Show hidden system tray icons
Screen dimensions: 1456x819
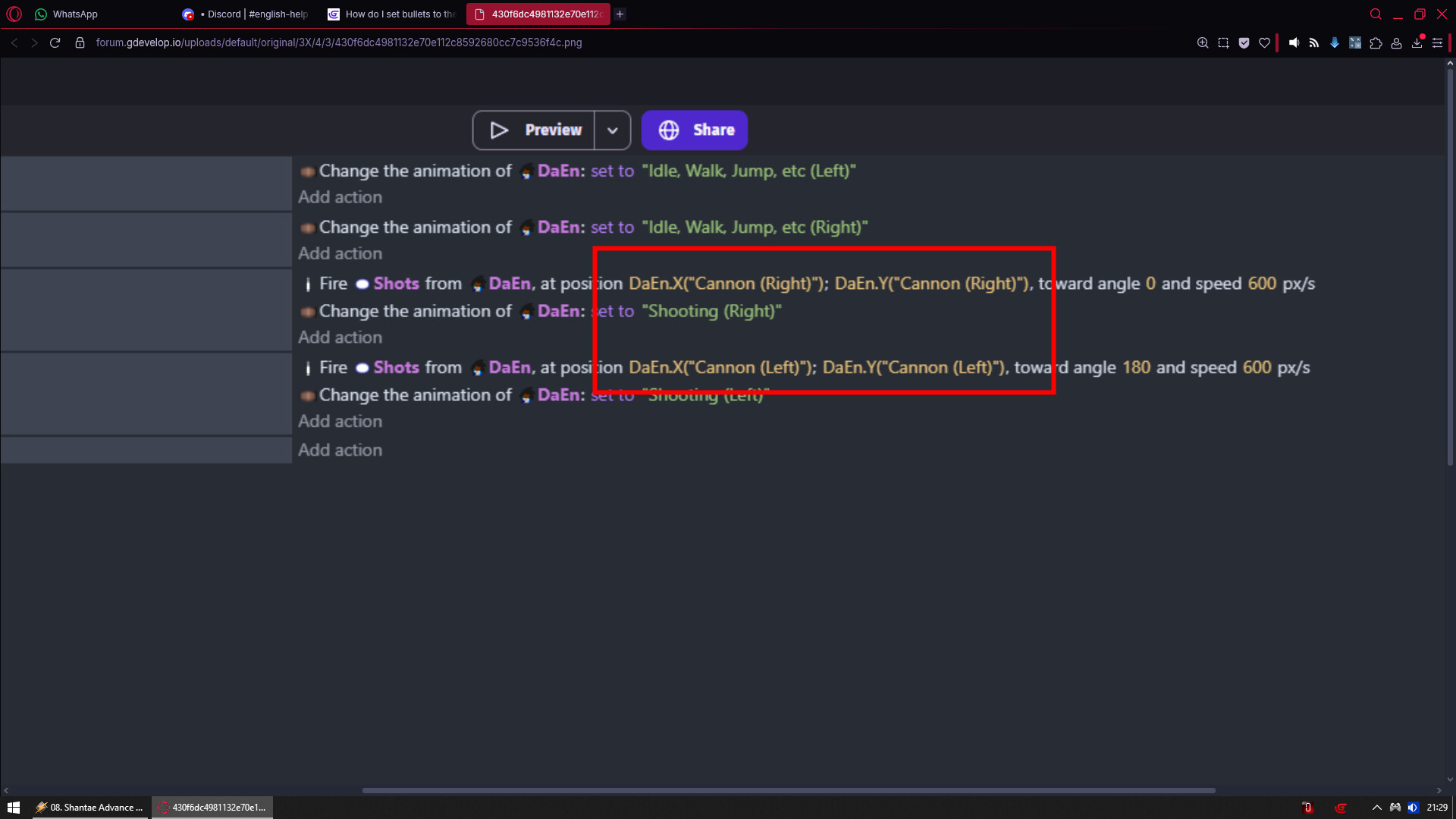(1376, 808)
